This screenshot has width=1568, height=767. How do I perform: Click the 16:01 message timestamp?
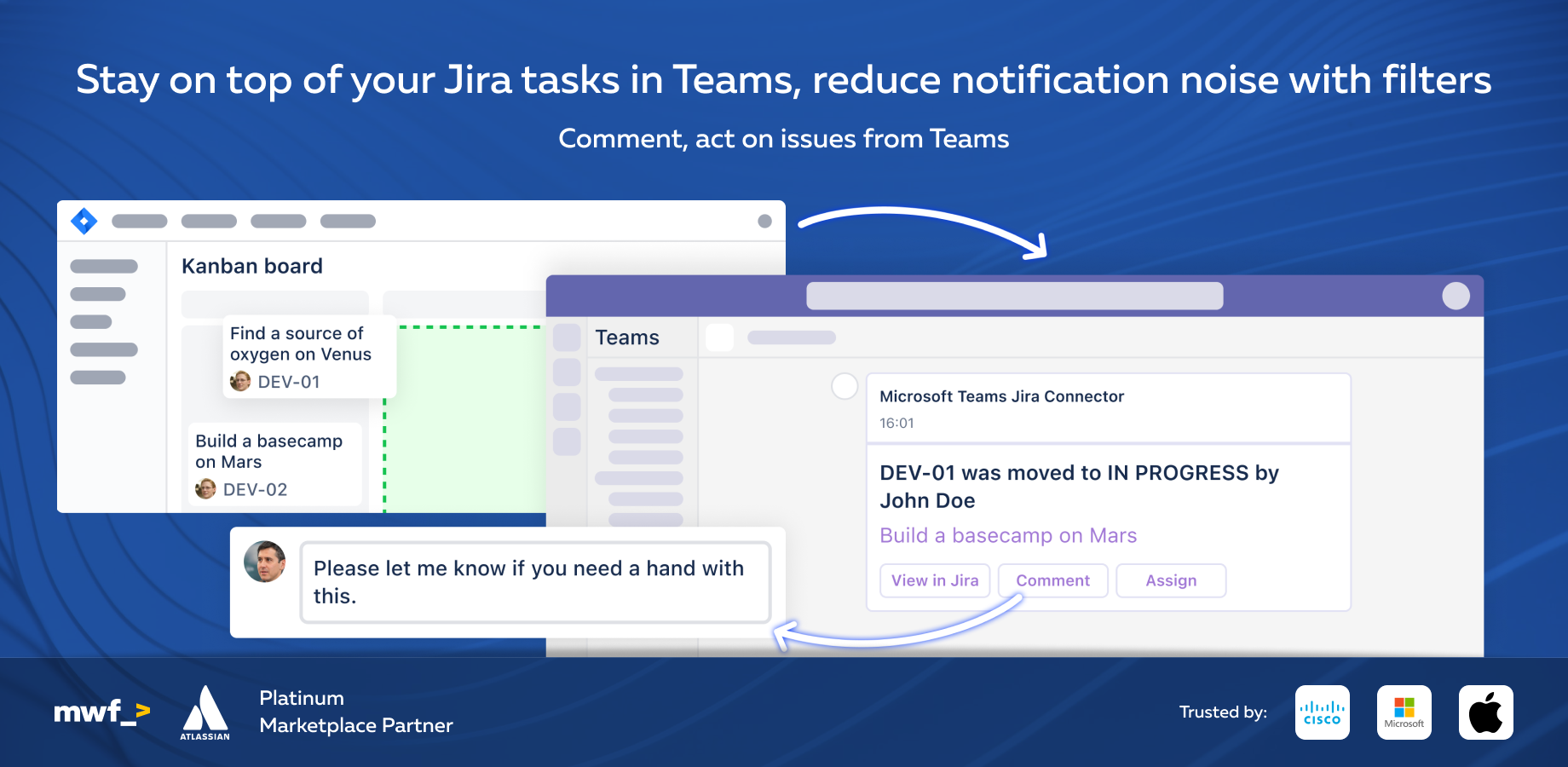coord(896,423)
